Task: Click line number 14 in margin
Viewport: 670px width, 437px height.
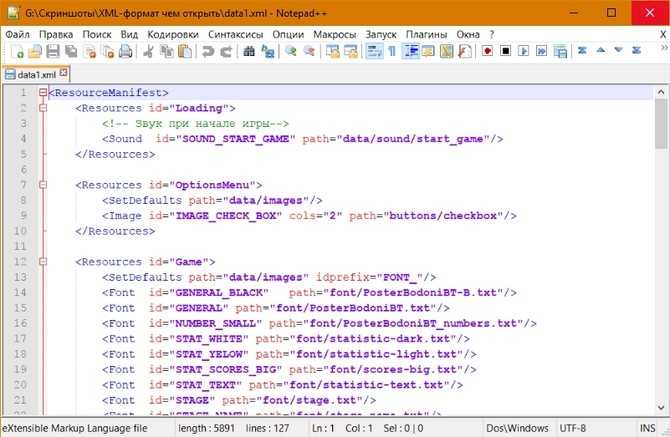Action: point(20,292)
